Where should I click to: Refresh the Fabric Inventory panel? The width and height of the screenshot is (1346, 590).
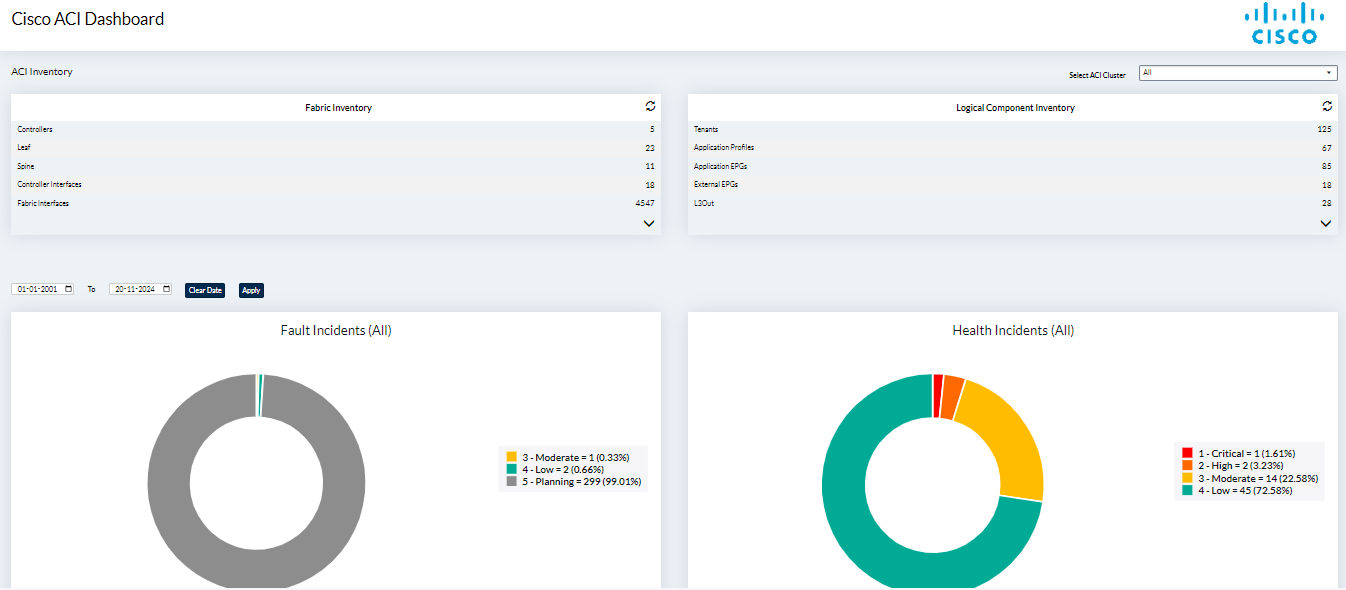click(650, 106)
